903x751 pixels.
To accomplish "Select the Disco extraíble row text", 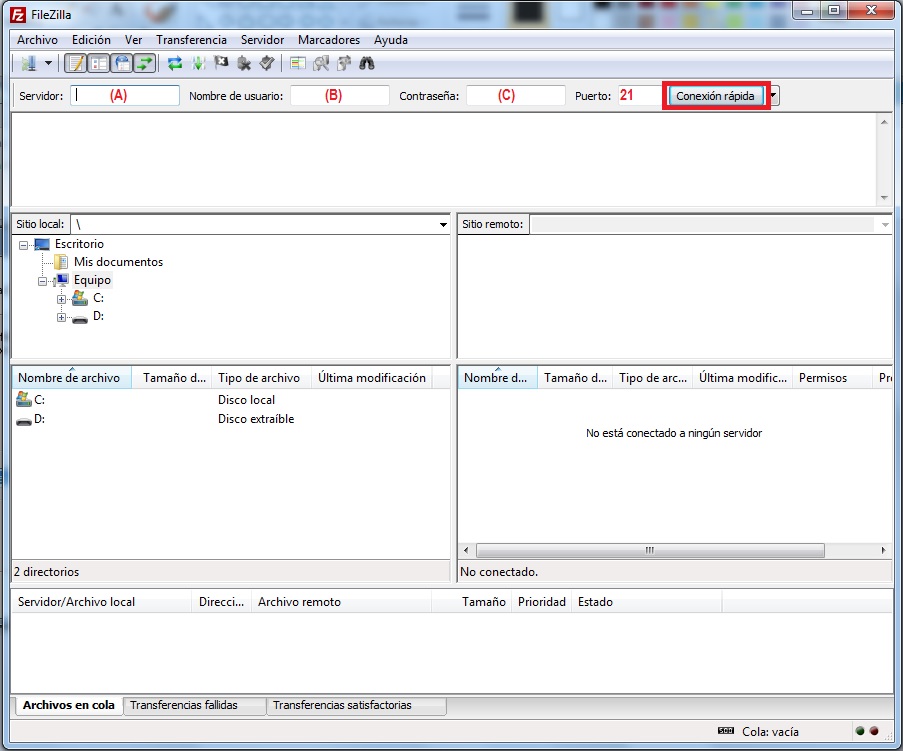I will pyautogui.click(x=256, y=419).
